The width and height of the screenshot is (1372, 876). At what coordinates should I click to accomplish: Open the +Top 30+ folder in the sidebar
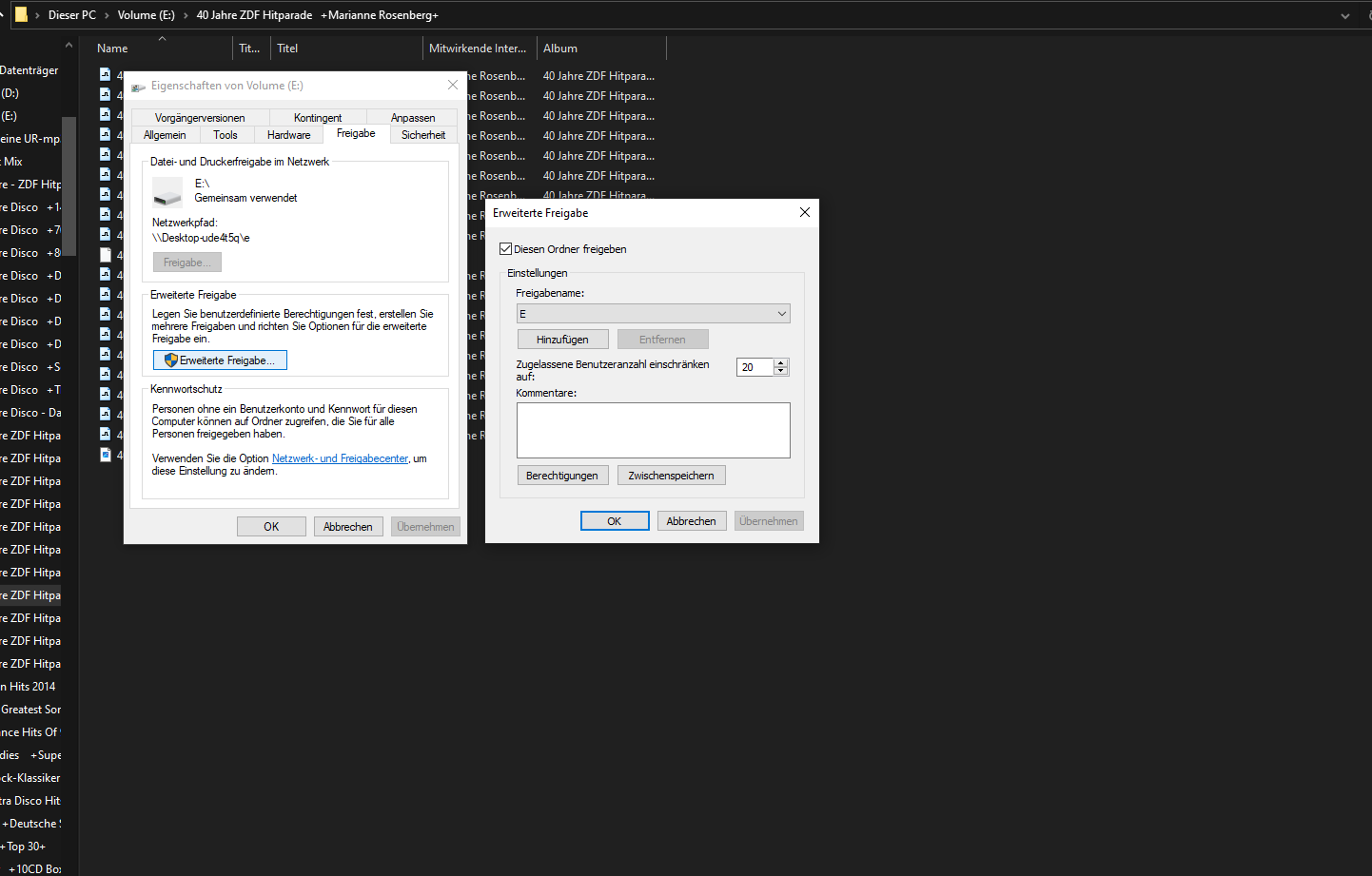[23, 847]
